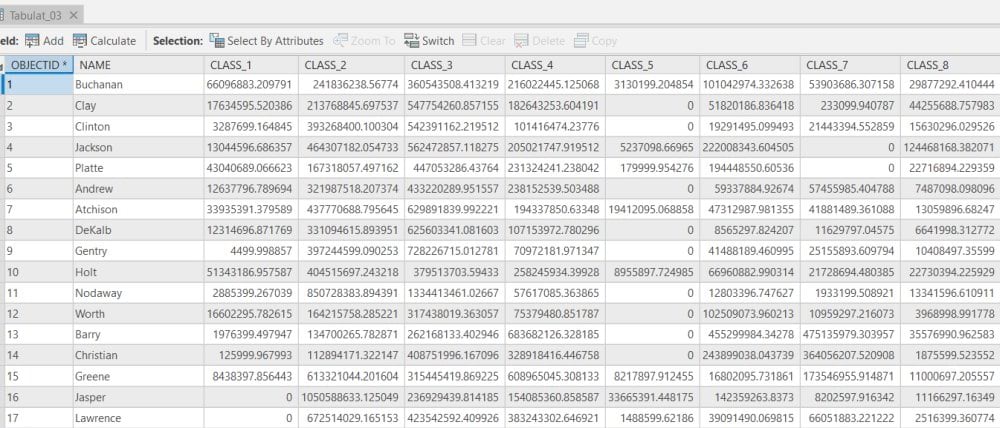Click the Jasper name cell
1000x428 pixels.
[140, 397]
